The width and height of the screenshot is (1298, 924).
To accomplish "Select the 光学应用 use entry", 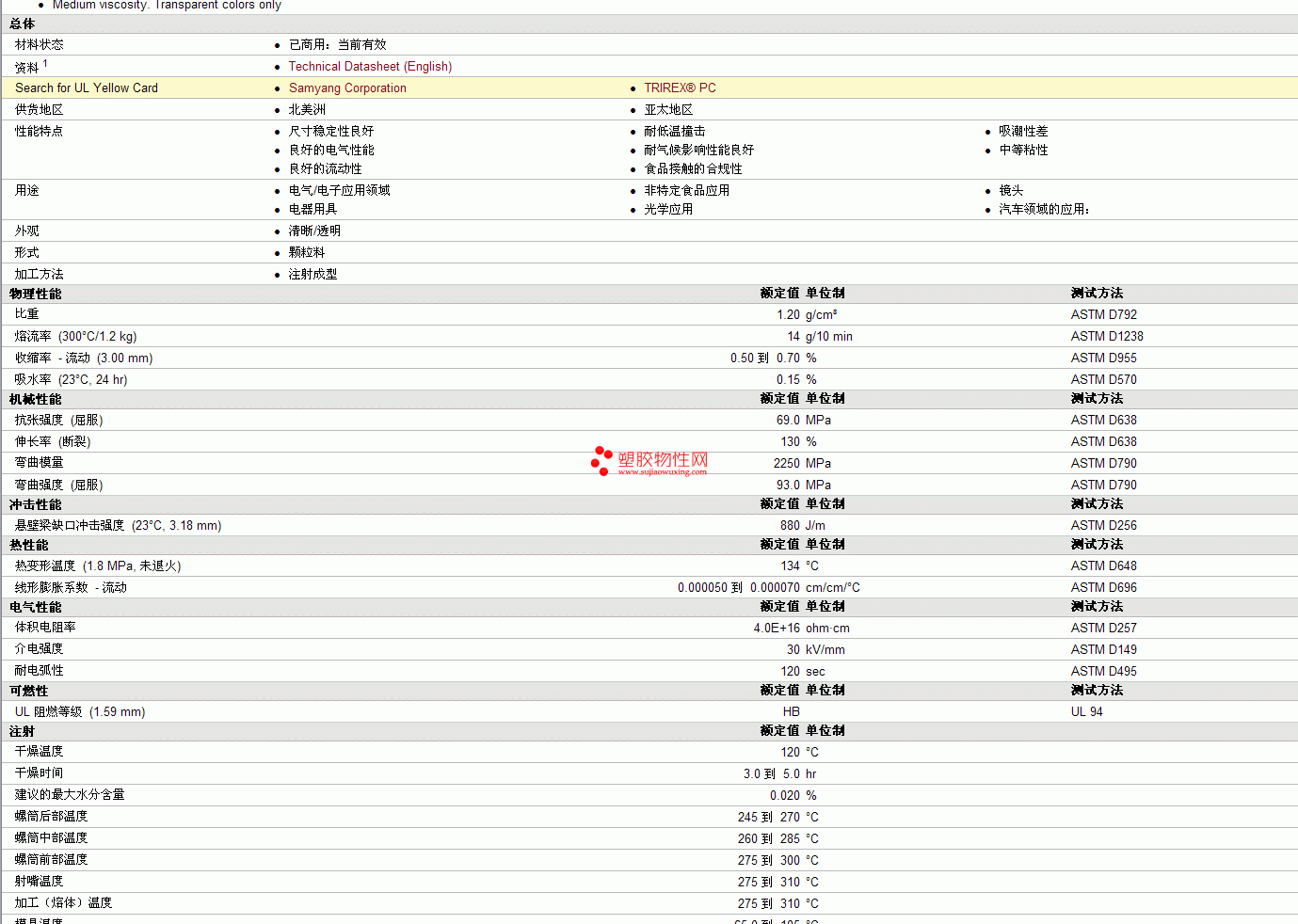I will (668, 210).
